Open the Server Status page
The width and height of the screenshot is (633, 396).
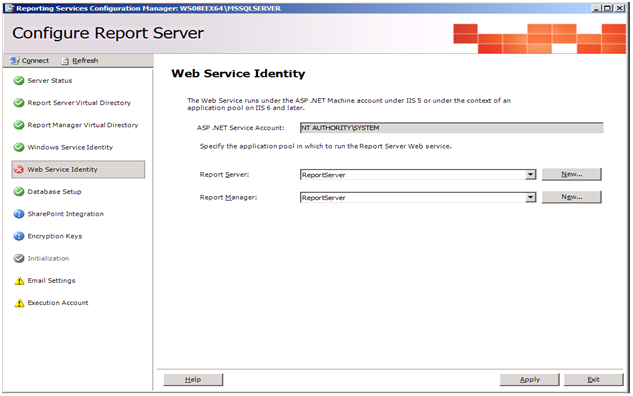[x=50, y=80]
